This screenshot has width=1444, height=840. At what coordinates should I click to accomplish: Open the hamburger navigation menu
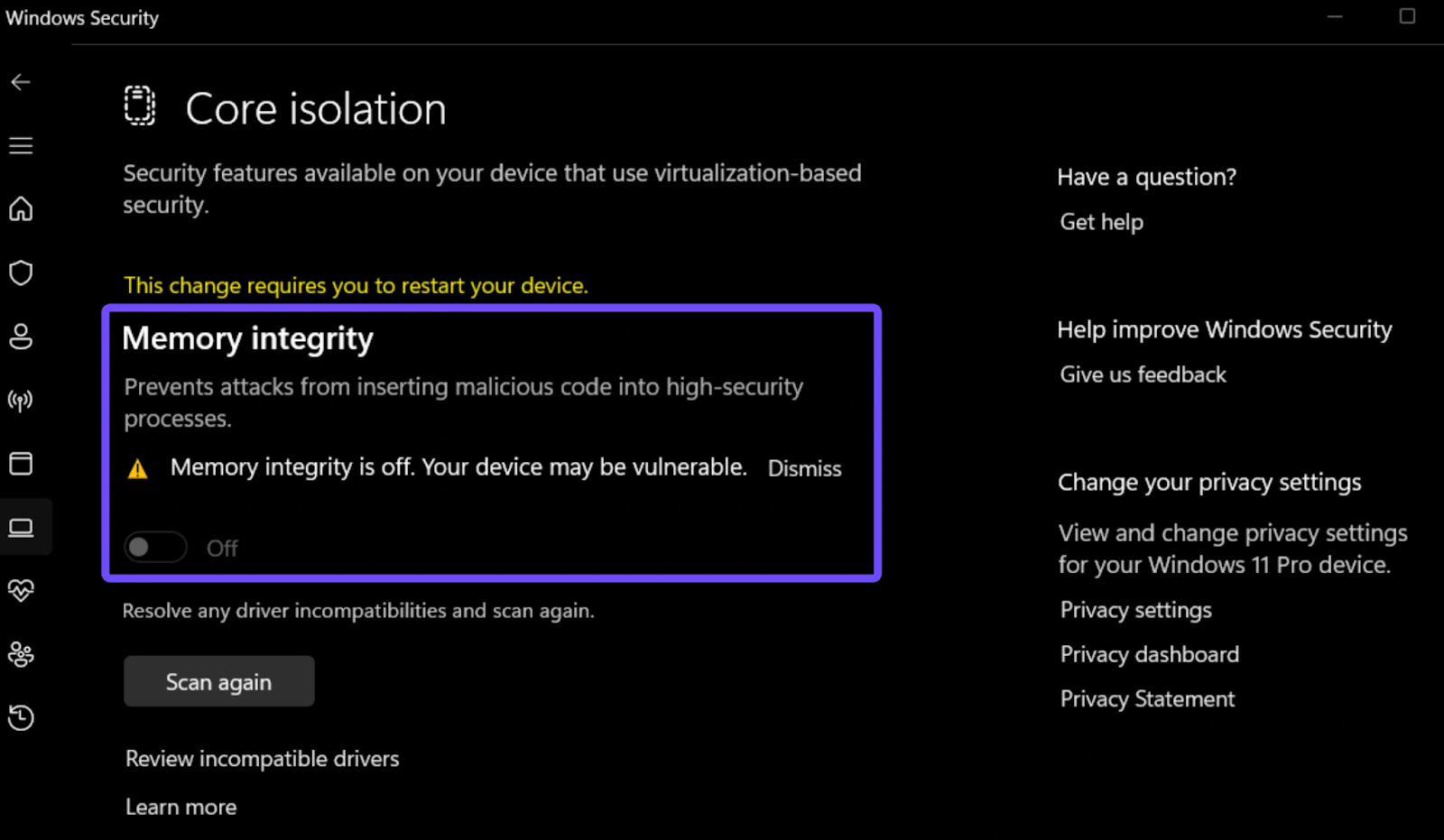(21, 145)
